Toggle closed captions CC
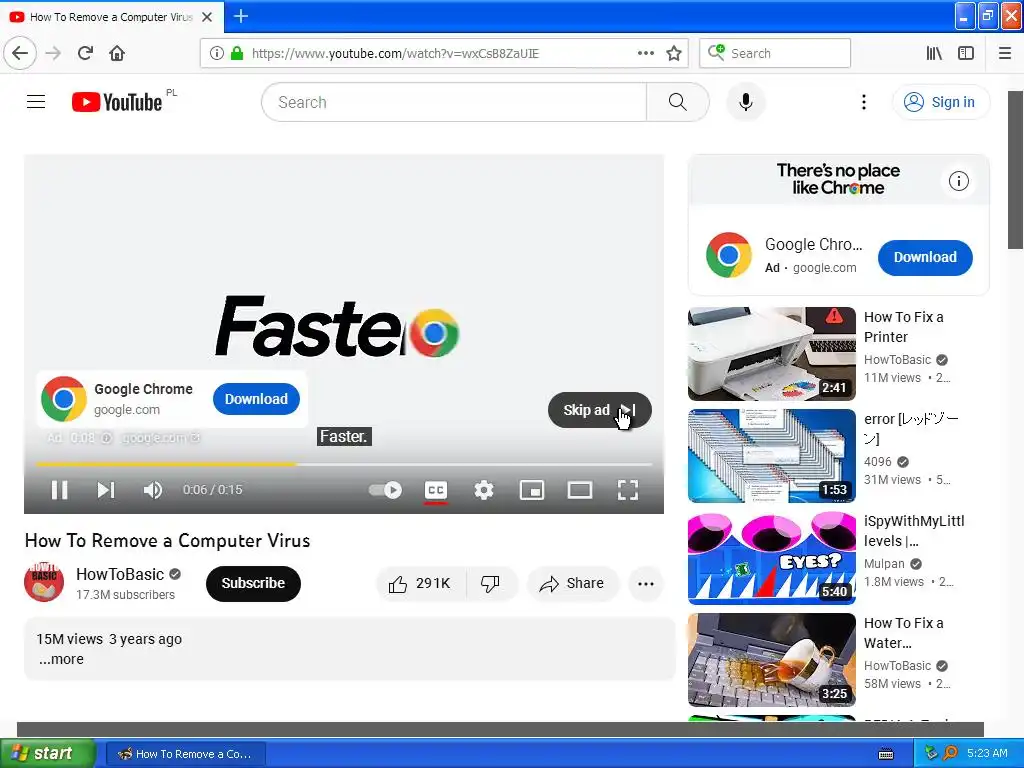The image size is (1024, 768). (436, 490)
